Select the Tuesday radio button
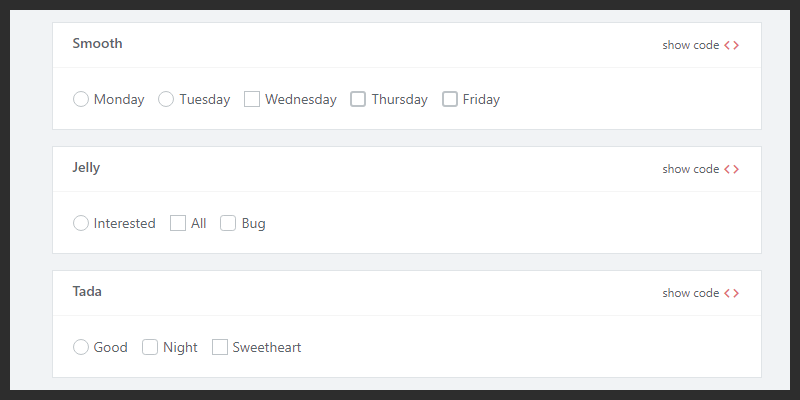Image resolution: width=800 pixels, height=400 pixels. (x=166, y=99)
